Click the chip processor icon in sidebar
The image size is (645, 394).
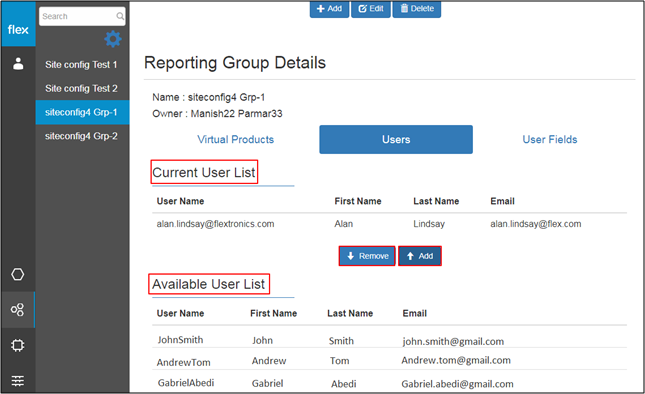[x=18, y=345]
